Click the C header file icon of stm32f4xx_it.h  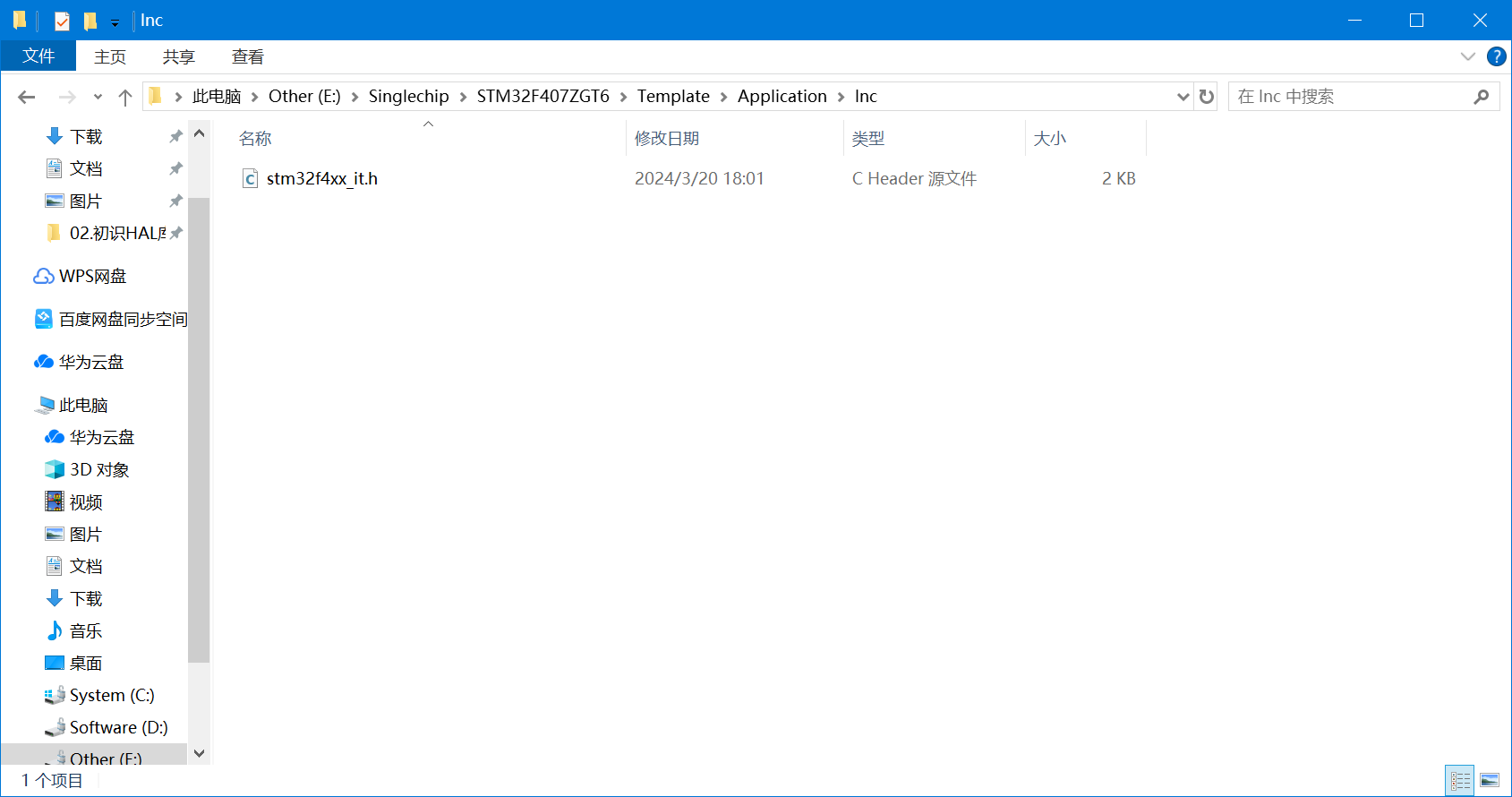tap(251, 179)
